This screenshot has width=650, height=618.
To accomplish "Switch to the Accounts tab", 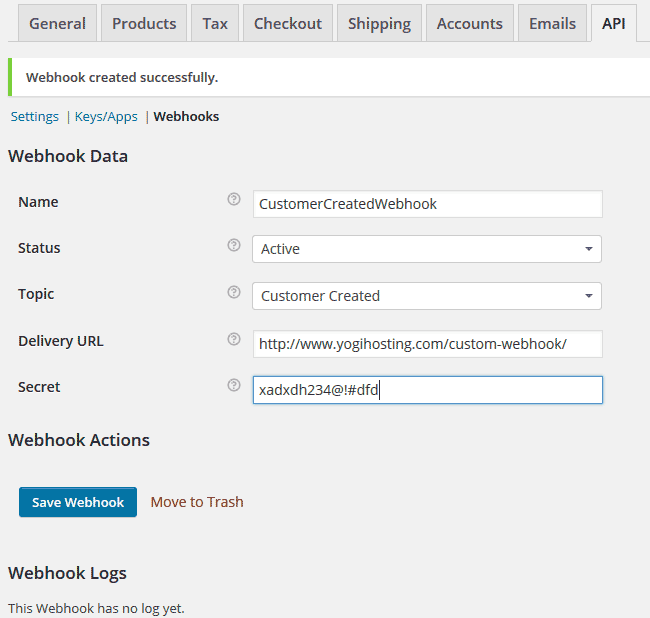I will pos(470,23).
